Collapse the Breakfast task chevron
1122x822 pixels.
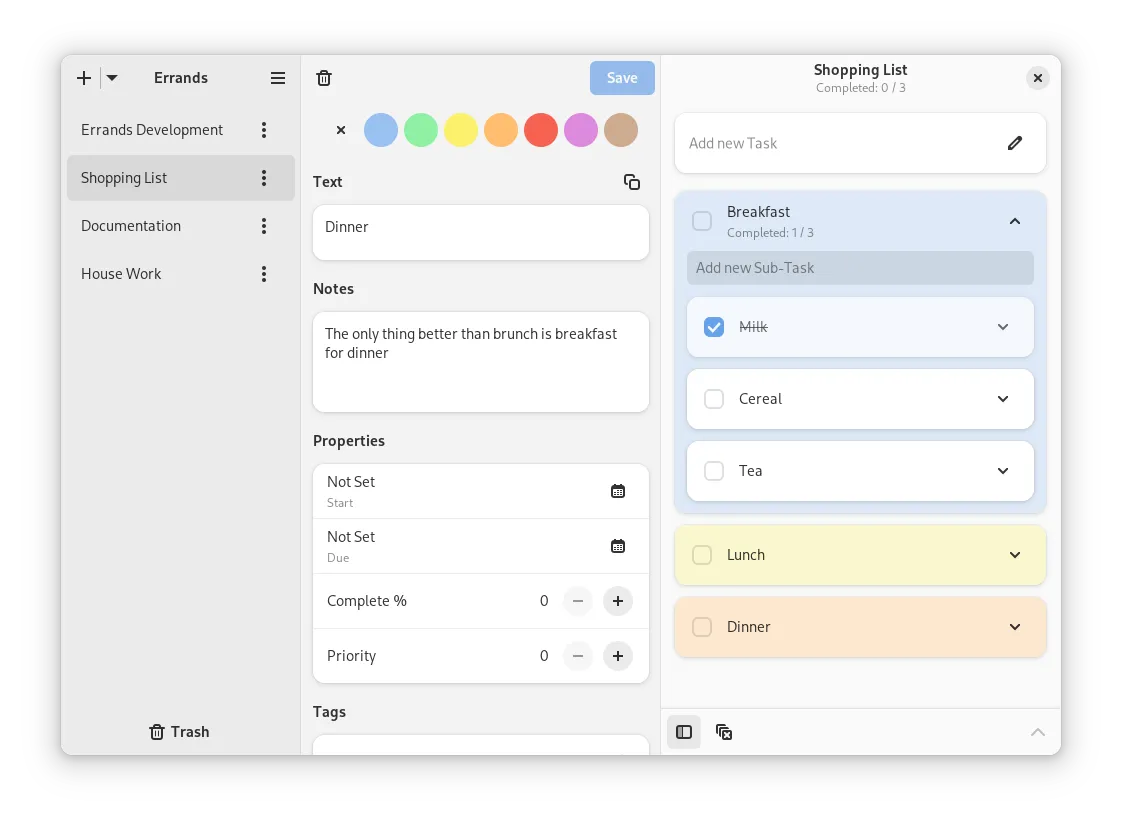point(1015,221)
